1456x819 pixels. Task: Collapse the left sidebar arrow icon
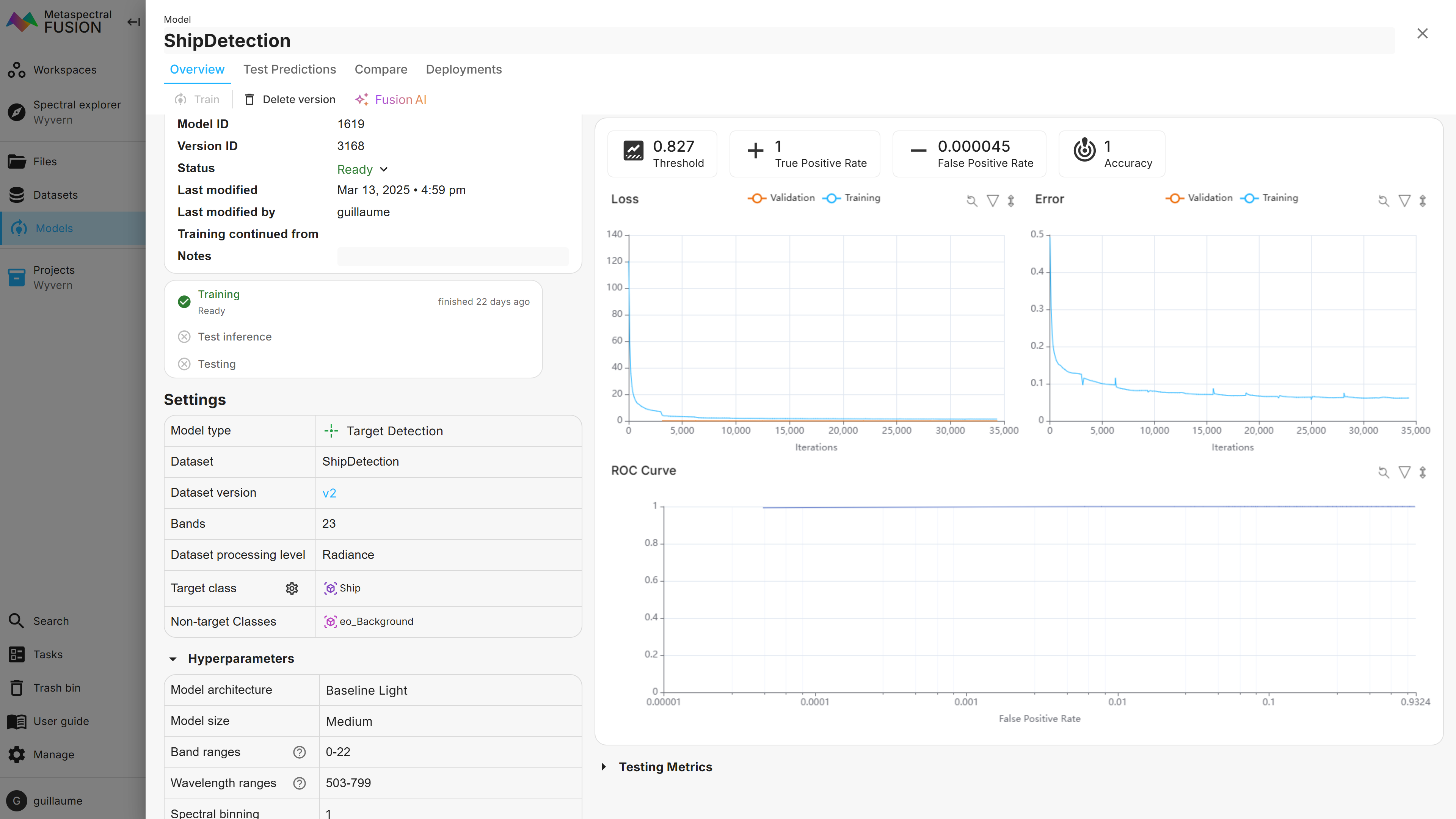133,22
